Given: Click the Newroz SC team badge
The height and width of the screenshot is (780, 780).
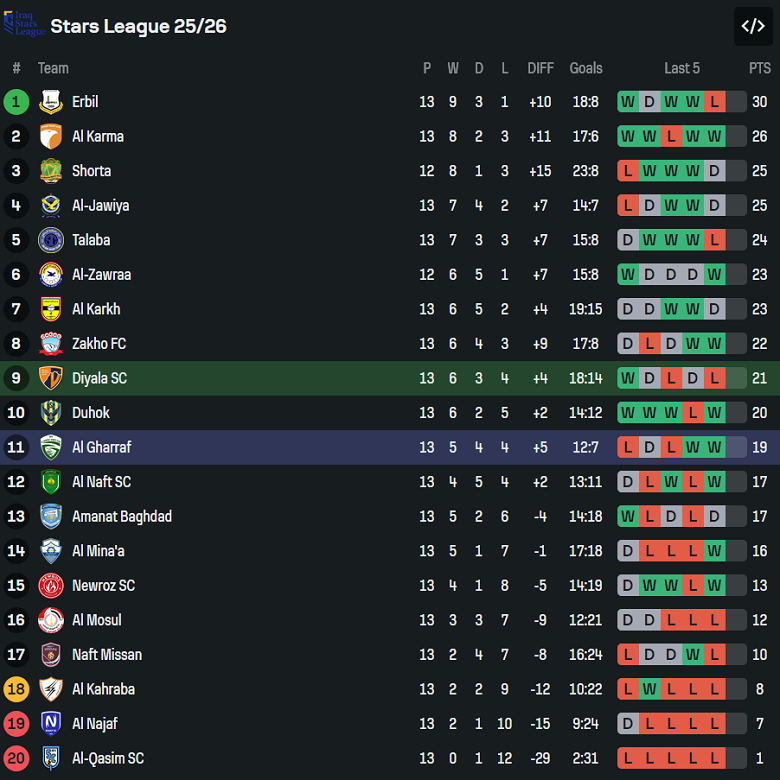Looking at the screenshot, I should point(51,585).
